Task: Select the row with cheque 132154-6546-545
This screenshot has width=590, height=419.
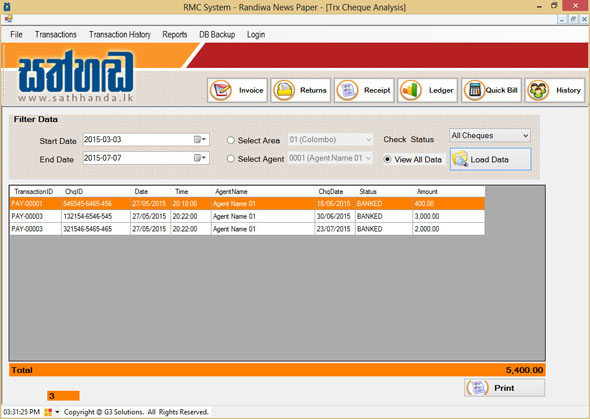Action: (x=247, y=216)
